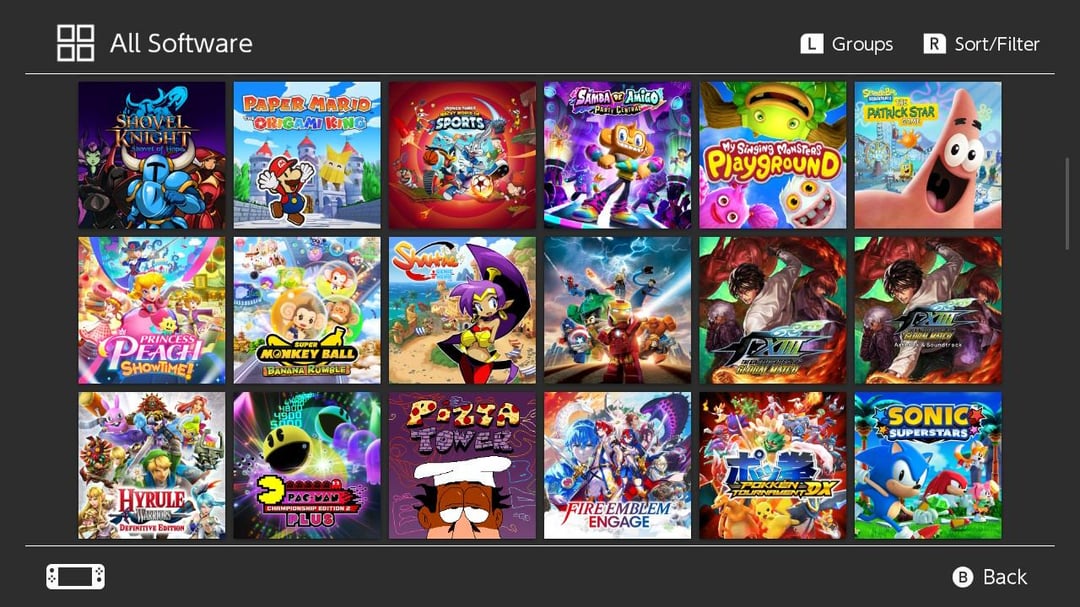Select The Patrick Star Game tile
Image resolution: width=1080 pixels, height=607 pixels.
click(928, 155)
